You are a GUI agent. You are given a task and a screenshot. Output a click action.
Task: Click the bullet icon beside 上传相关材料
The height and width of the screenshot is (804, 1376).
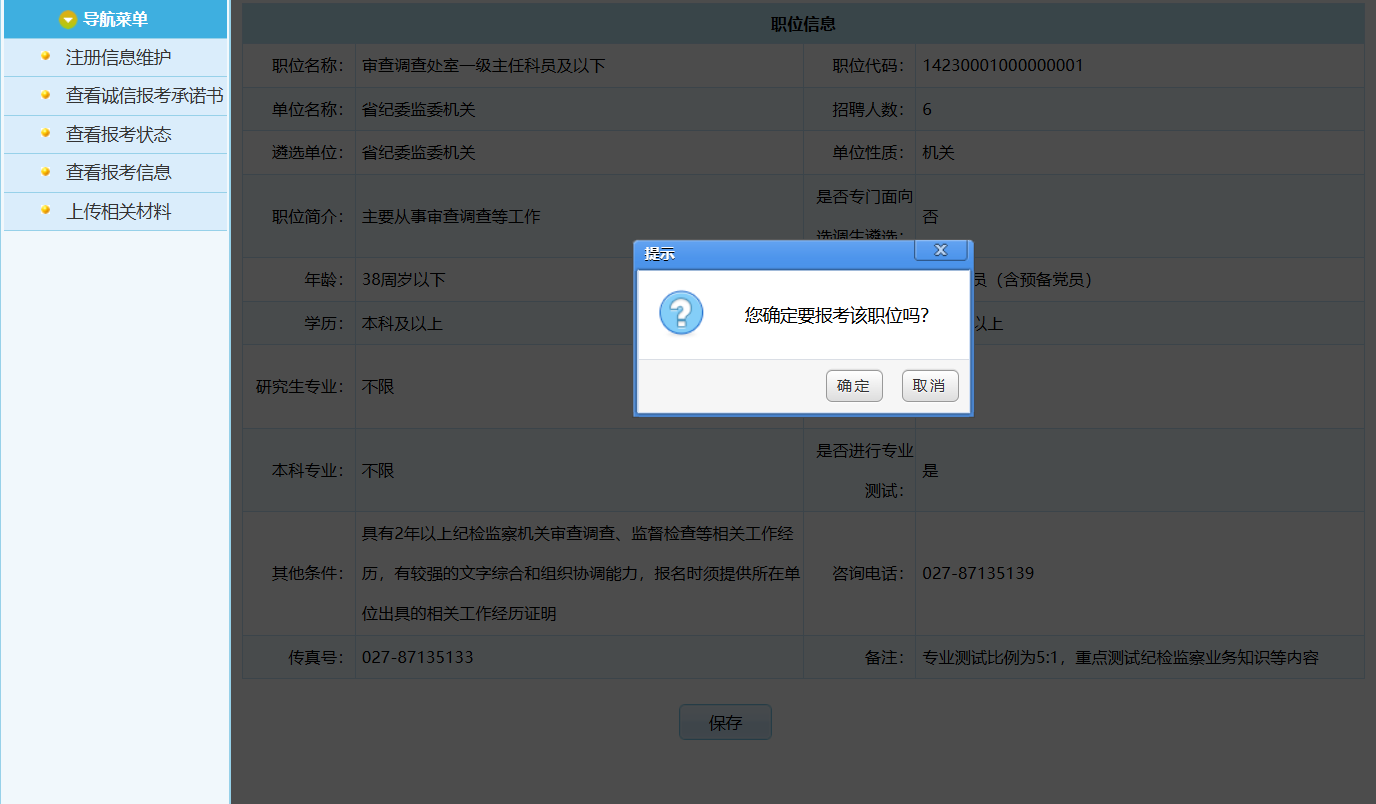[45, 211]
